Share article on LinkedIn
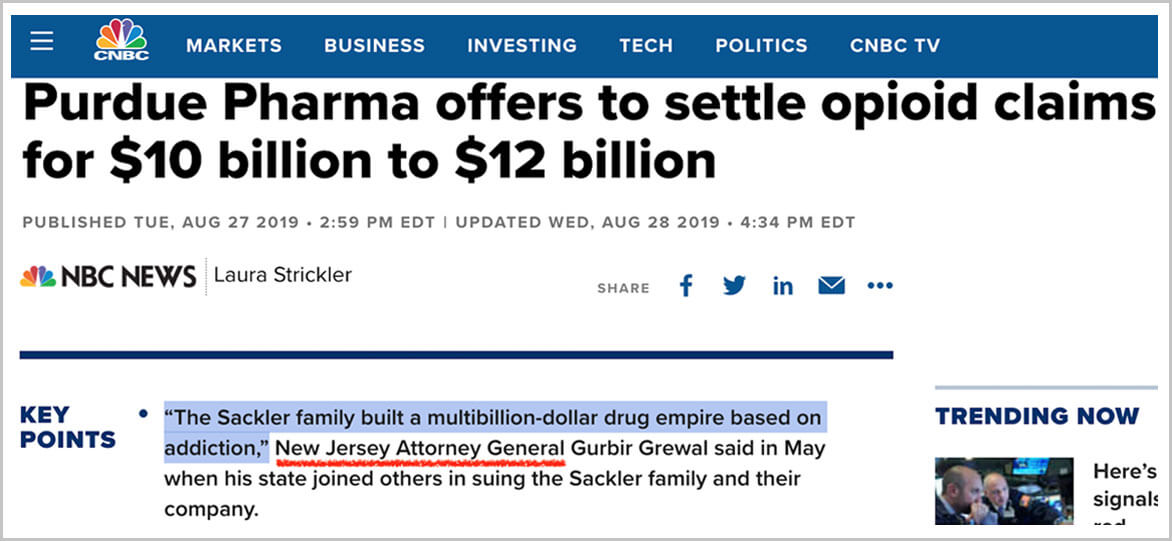Image resolution: width=1172 pixels, height=541 pixels. (782, 287)
